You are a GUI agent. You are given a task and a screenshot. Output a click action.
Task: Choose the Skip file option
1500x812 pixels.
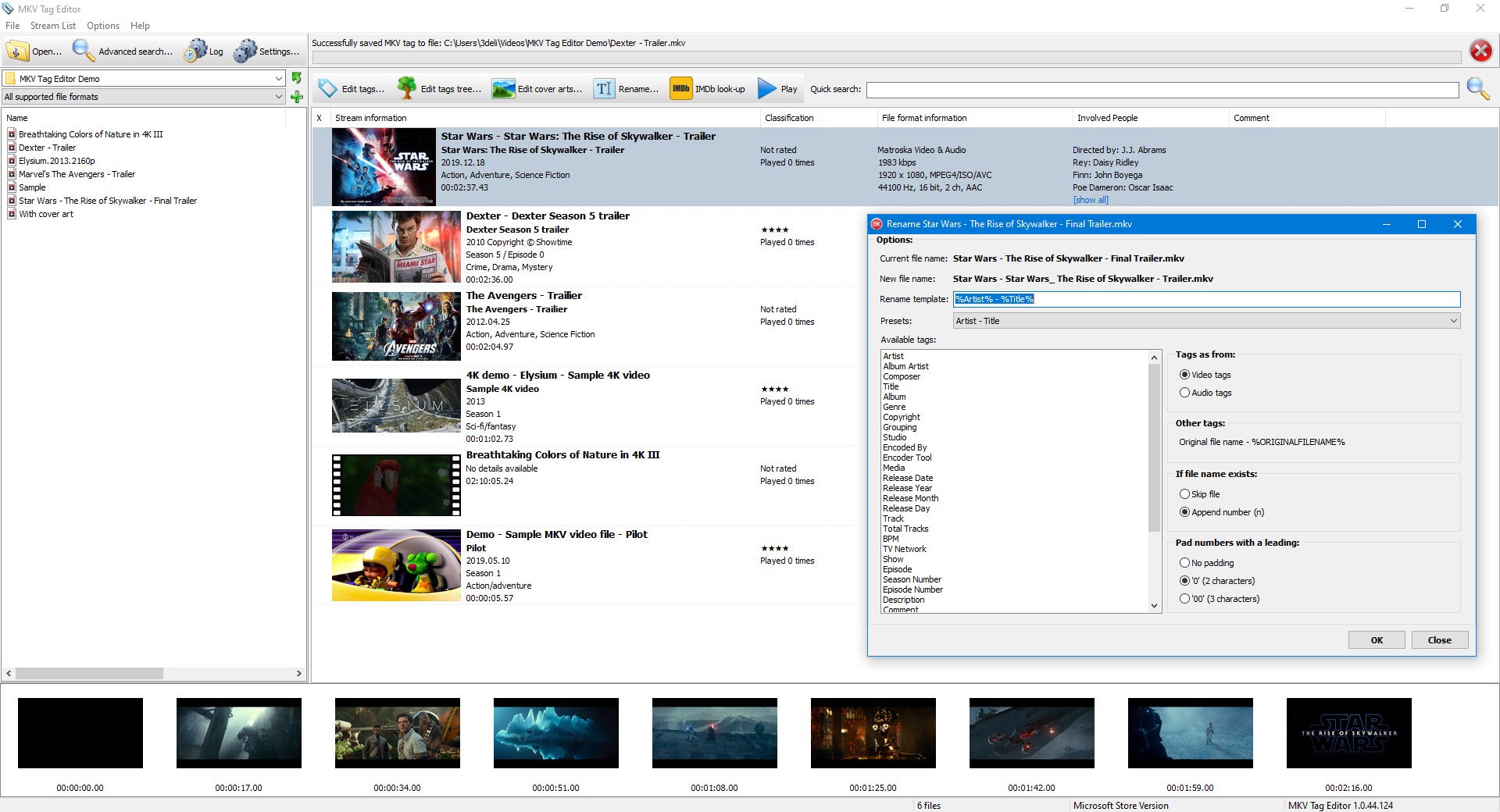1184,494
